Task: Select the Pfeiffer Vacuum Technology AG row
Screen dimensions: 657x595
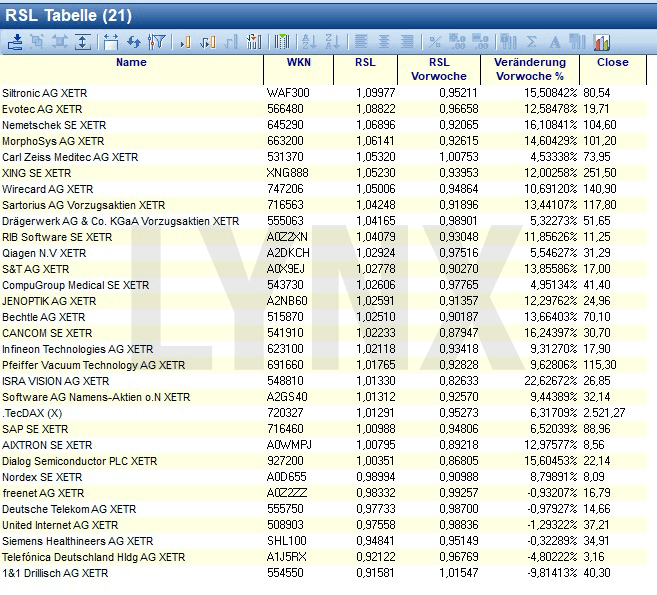Action: pos(323,365)
